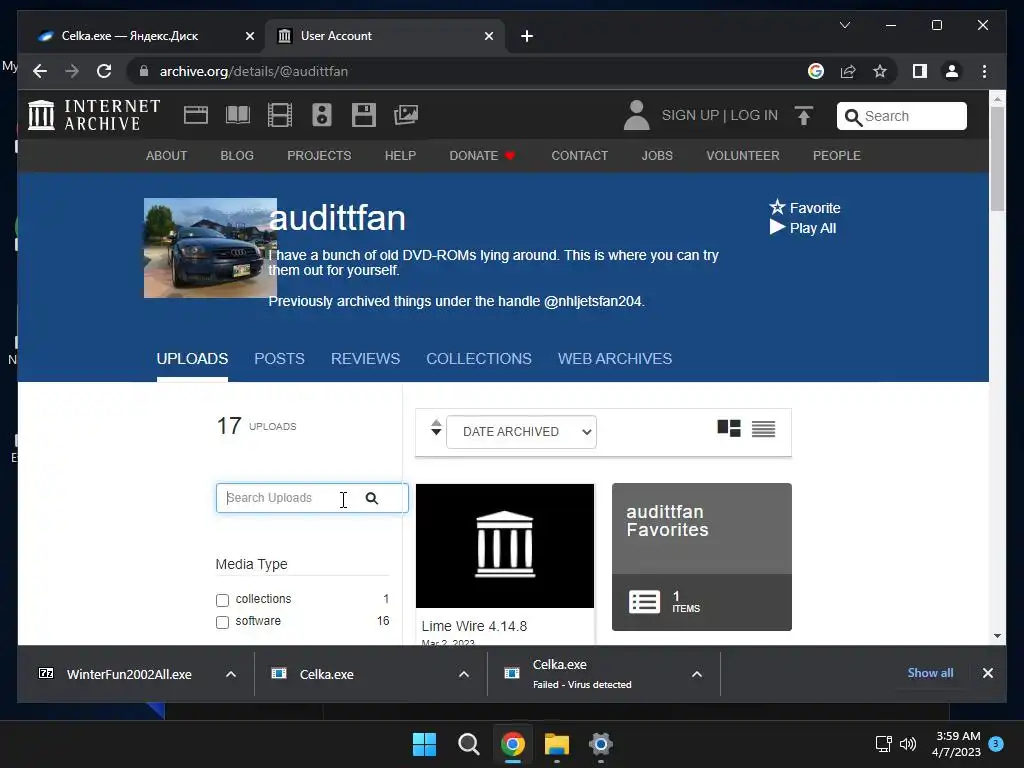This screenshot has width=1024, height=768.
Task: Expand first Celka.exe download options
Action: (464, 674)
